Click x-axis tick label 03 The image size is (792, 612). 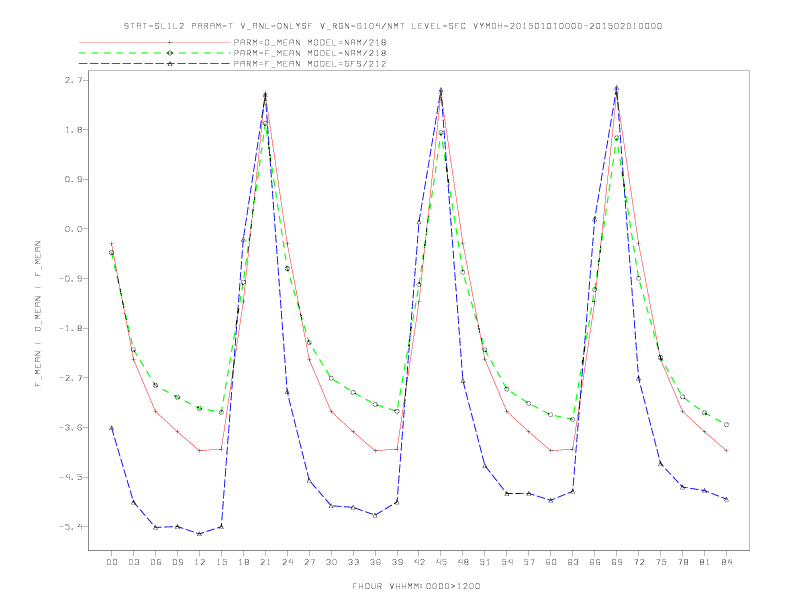pos(133,562)
